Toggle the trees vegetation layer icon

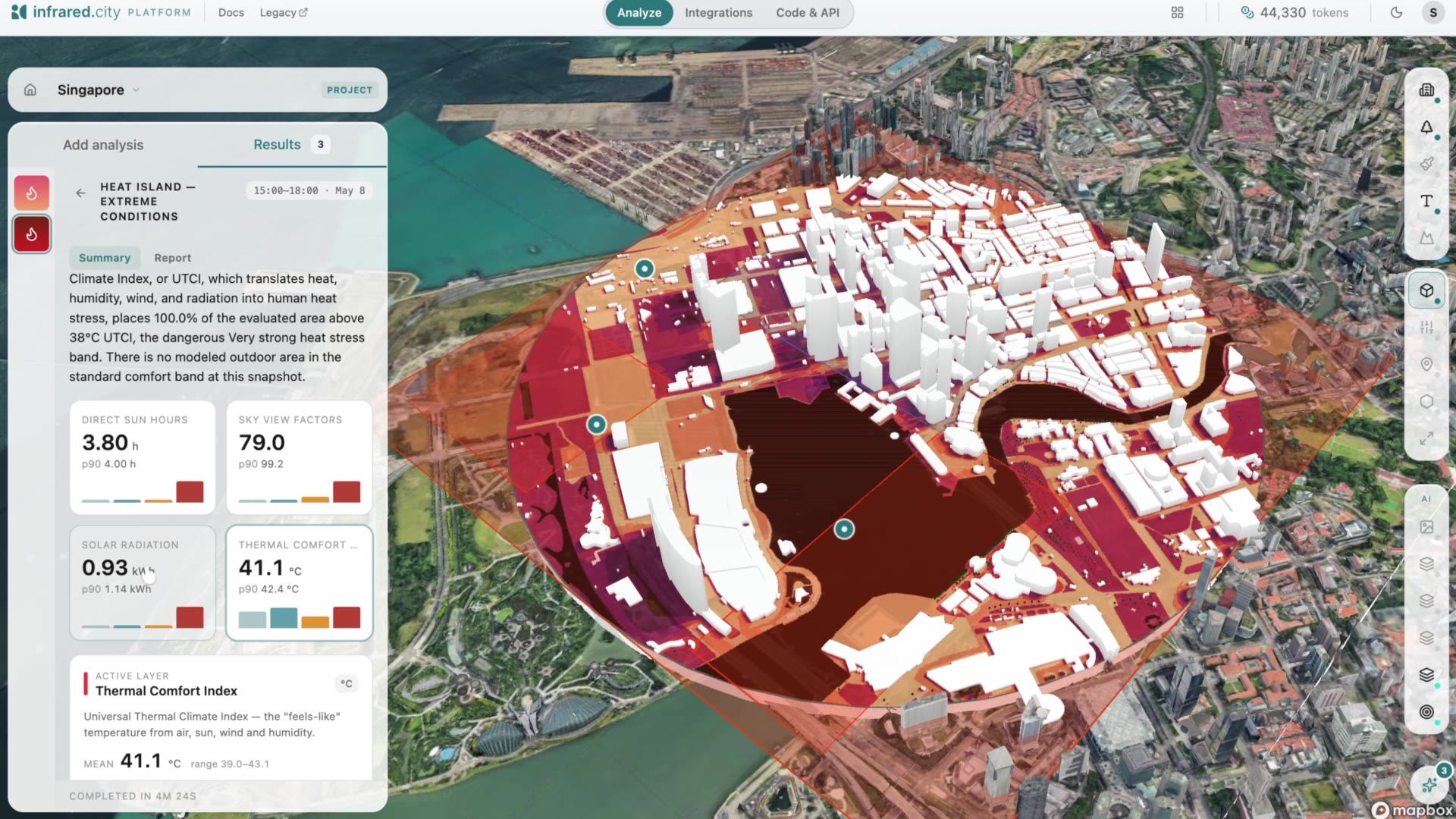click(1426, 127)
